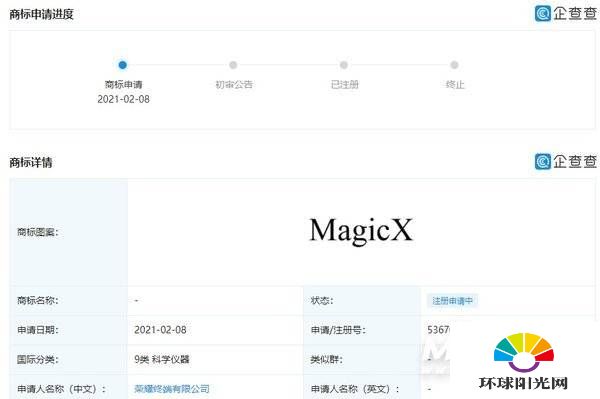600x399 pixels.
Task: Click the 商标名称 row label
Action: coord(38,300)
